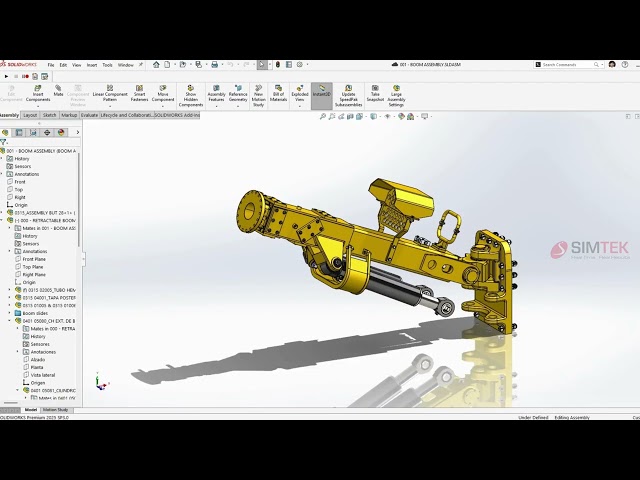Play the recorded macro
The width and height of the screenshot is (640, 480).
(x=6, y=76)
